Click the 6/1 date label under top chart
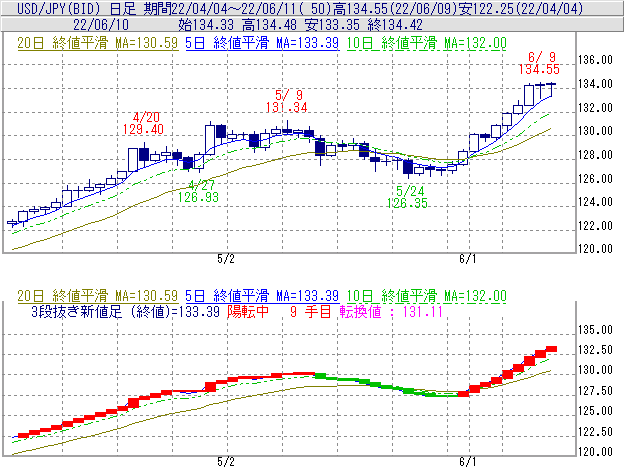 [468, 259]
